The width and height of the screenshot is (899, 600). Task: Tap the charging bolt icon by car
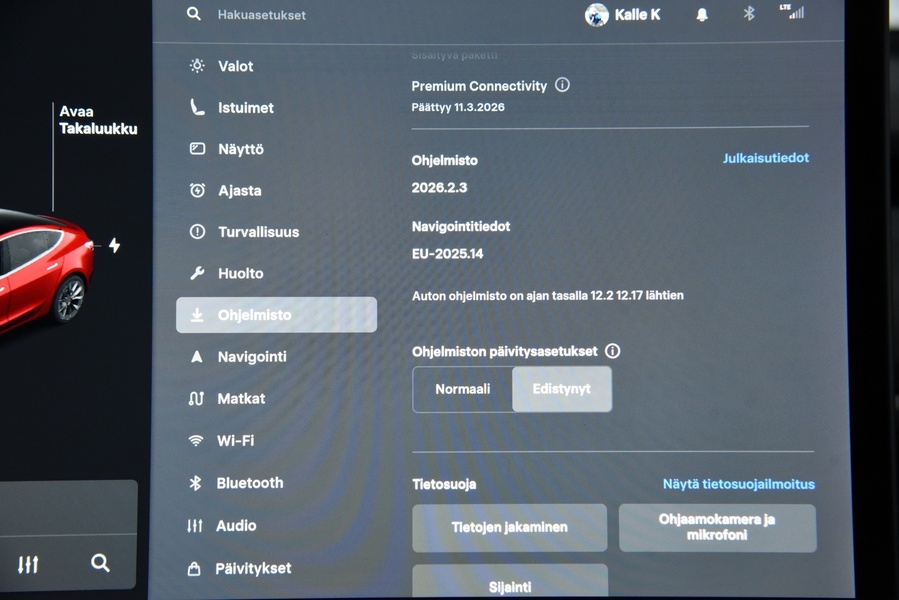point(115,245)
